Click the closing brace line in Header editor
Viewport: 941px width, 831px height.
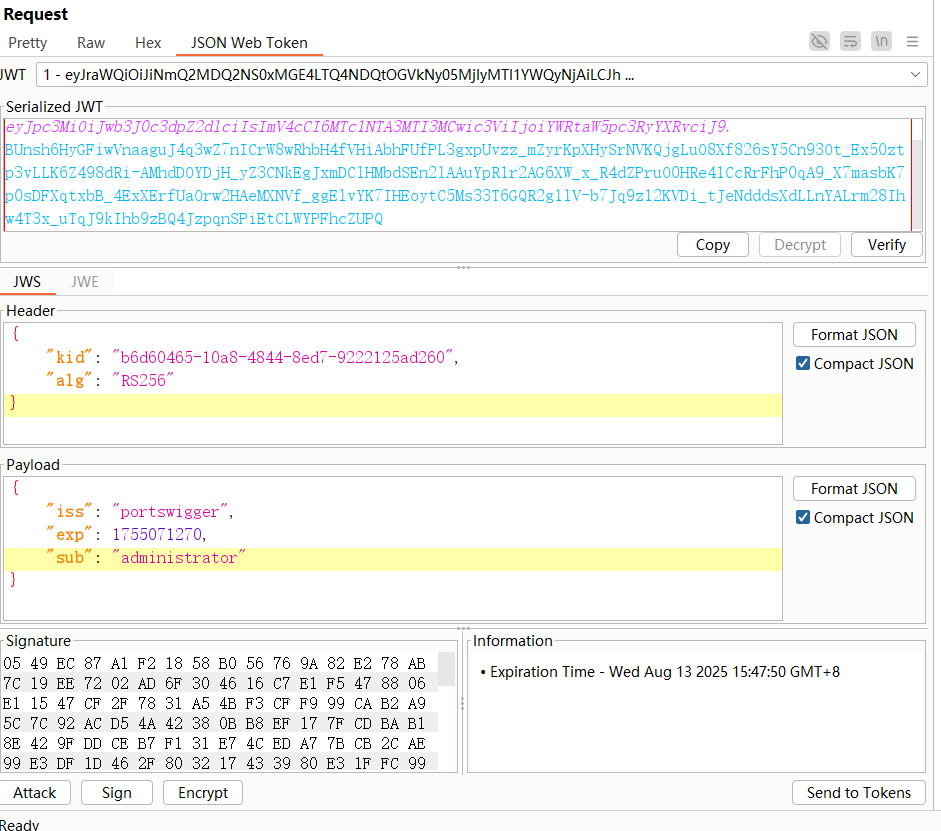[x=393, y=403]
